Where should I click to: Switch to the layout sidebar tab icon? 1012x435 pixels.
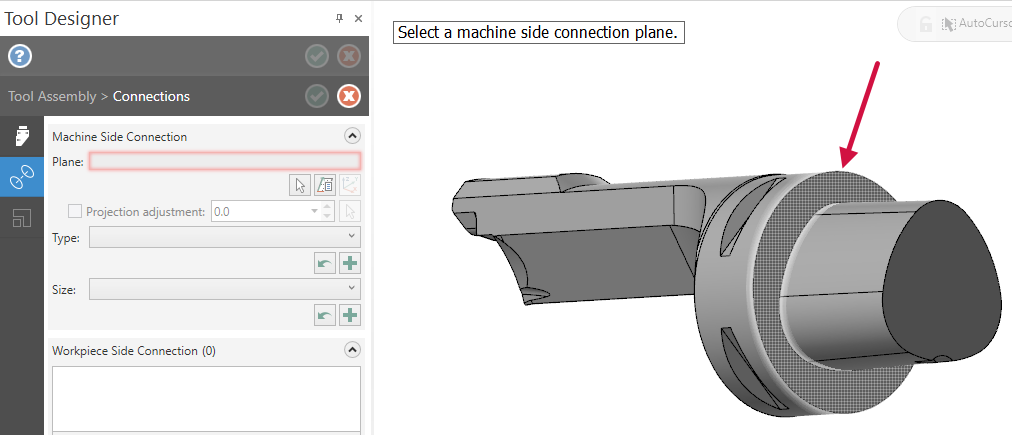pyautogui.click(x=22, y=218)
